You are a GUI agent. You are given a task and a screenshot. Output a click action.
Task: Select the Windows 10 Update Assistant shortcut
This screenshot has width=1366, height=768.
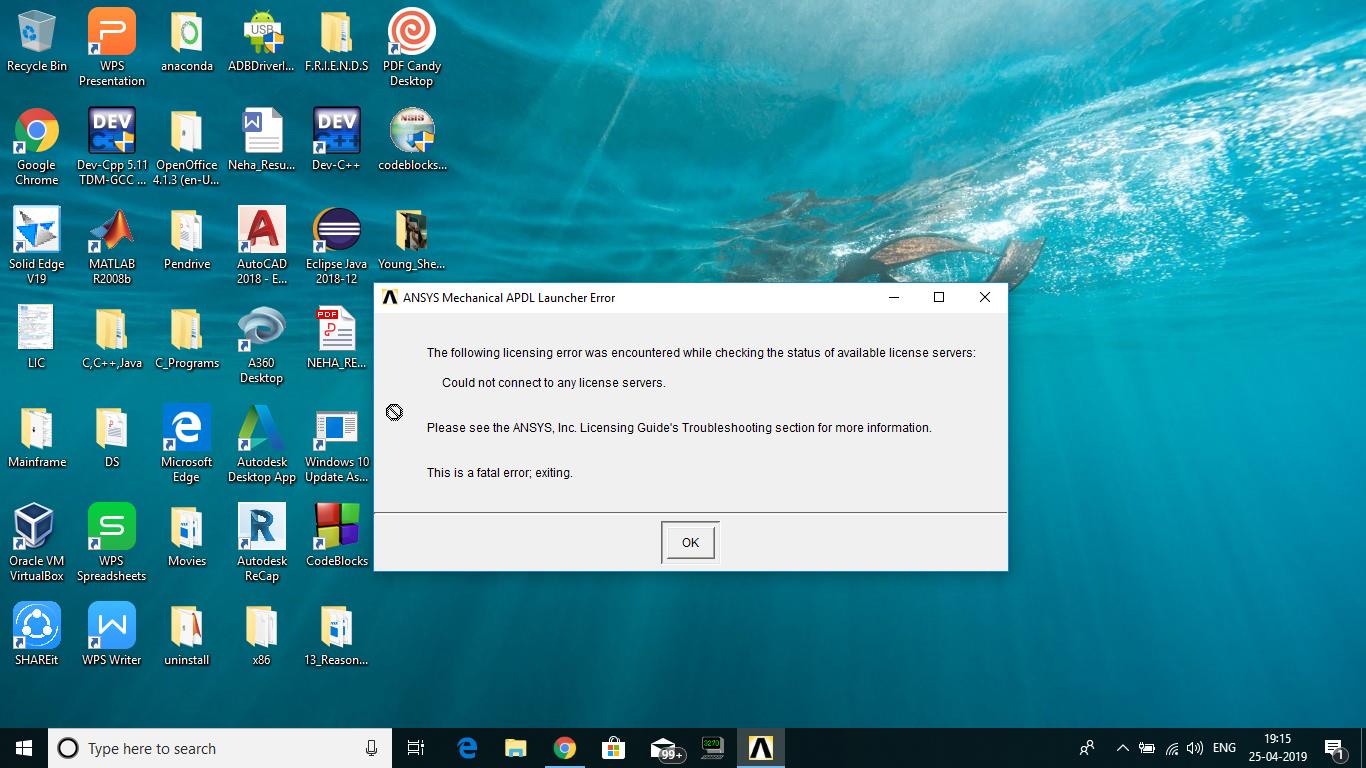337,444
